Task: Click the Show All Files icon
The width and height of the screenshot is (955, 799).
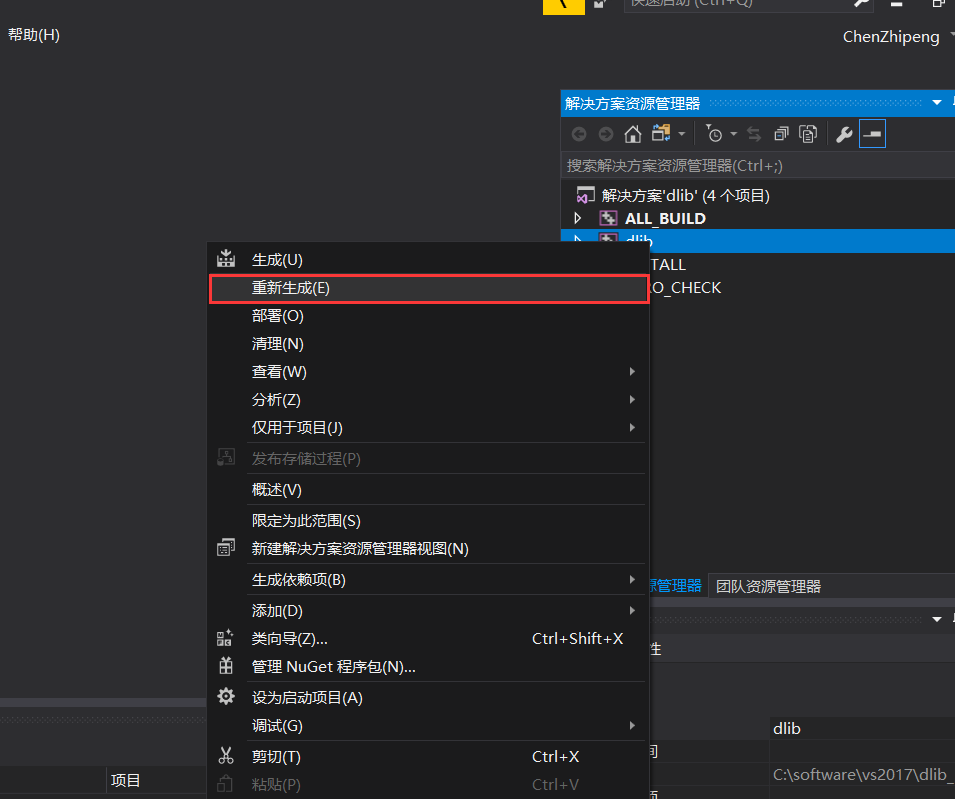Action: coord(808,134)
